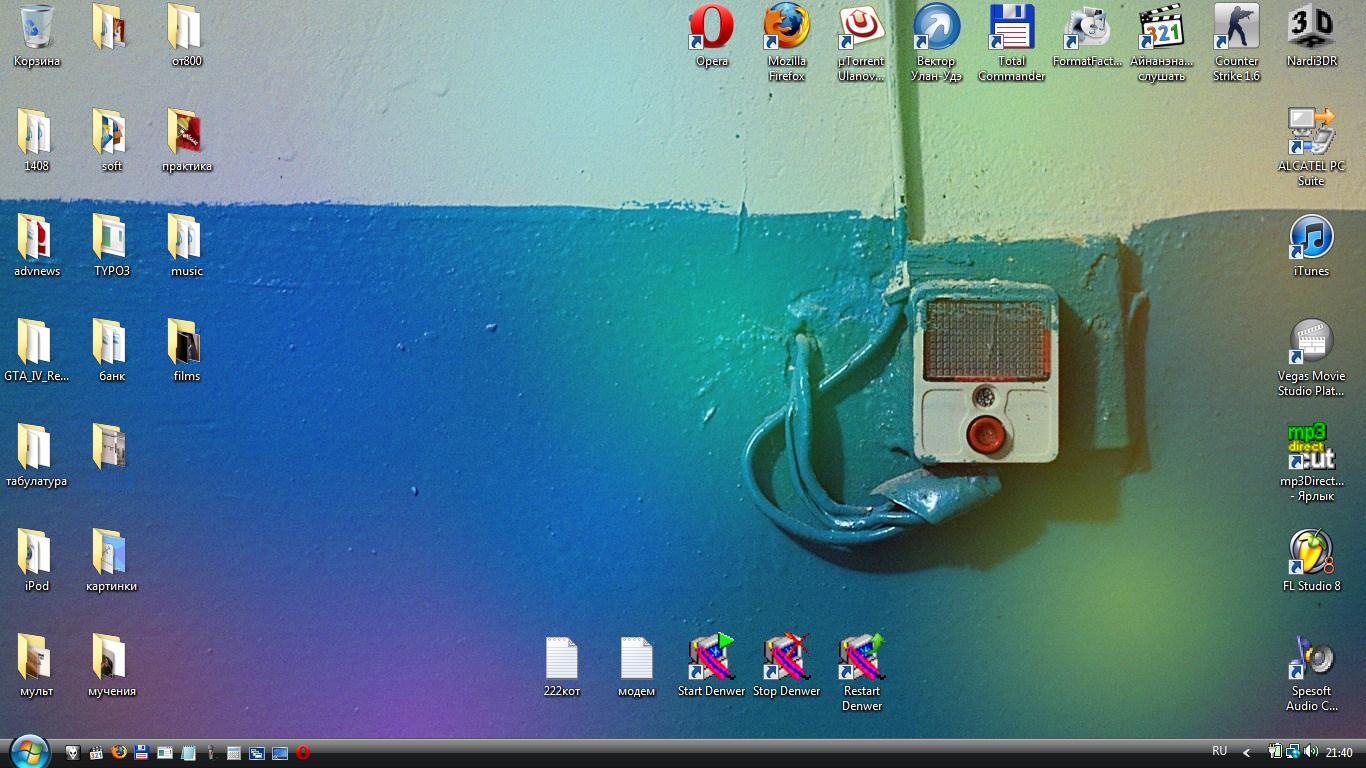Open the Opera desktop shortcut
Screen dimensions: 1366x768
click(711, 28)
